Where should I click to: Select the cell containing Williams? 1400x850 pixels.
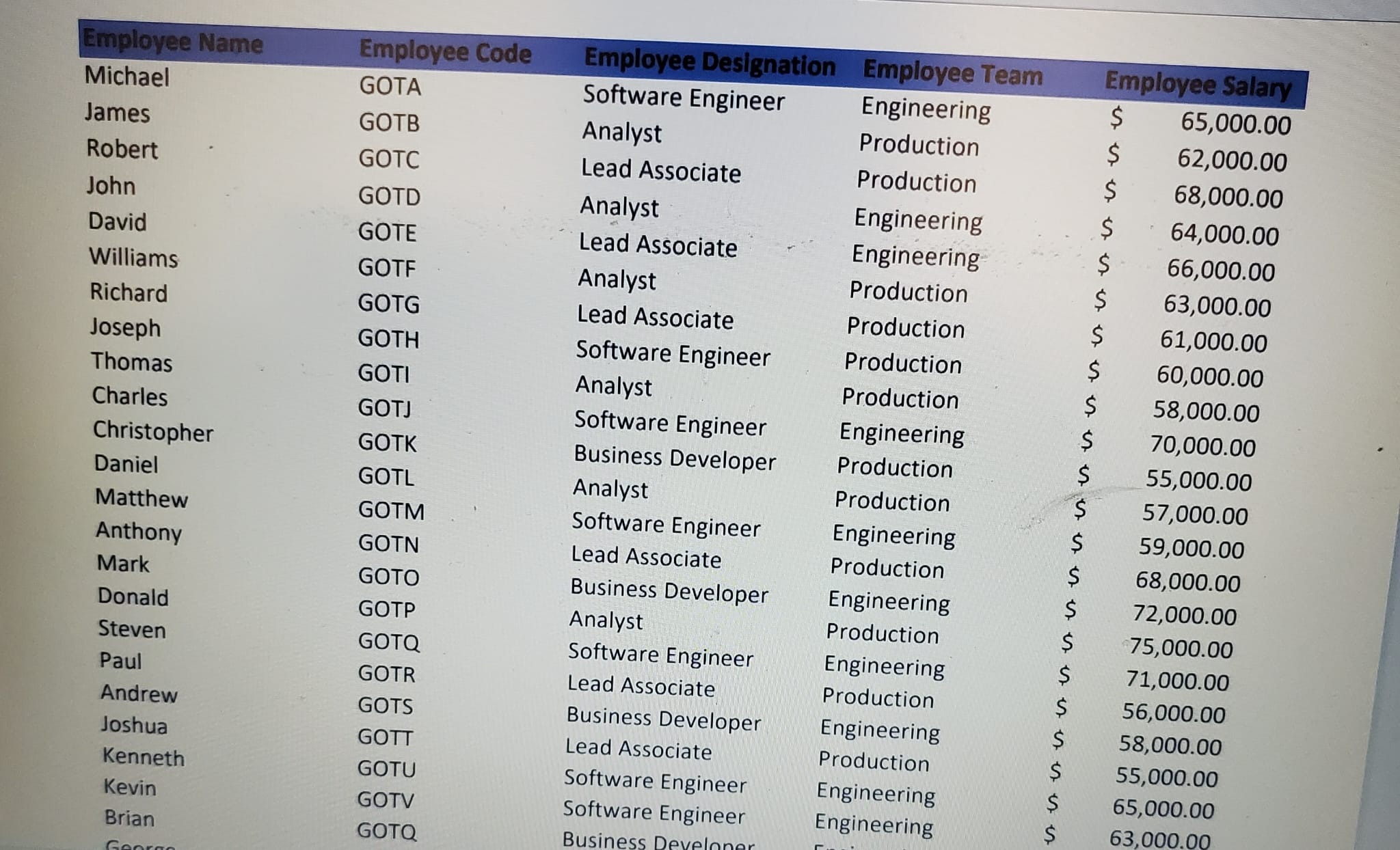click(x=133, y=257)
